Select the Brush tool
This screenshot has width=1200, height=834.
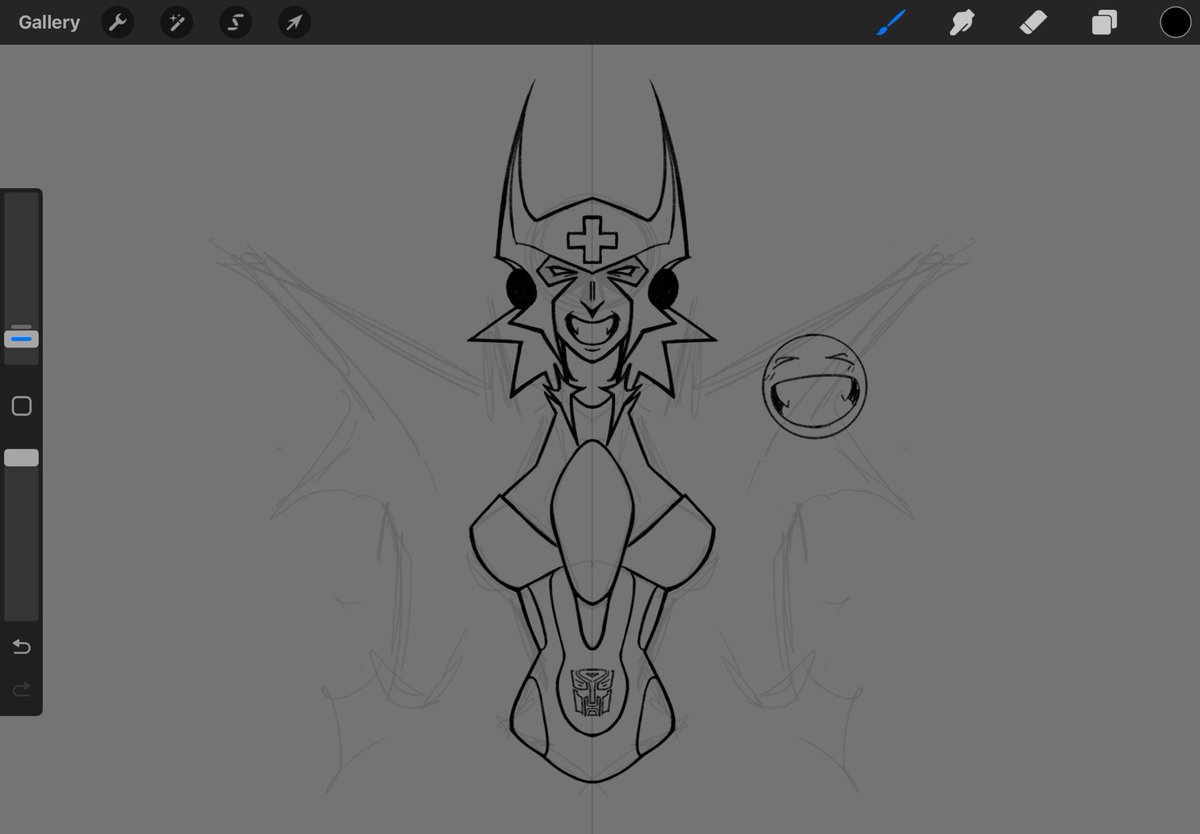click(x=890, y=22)
